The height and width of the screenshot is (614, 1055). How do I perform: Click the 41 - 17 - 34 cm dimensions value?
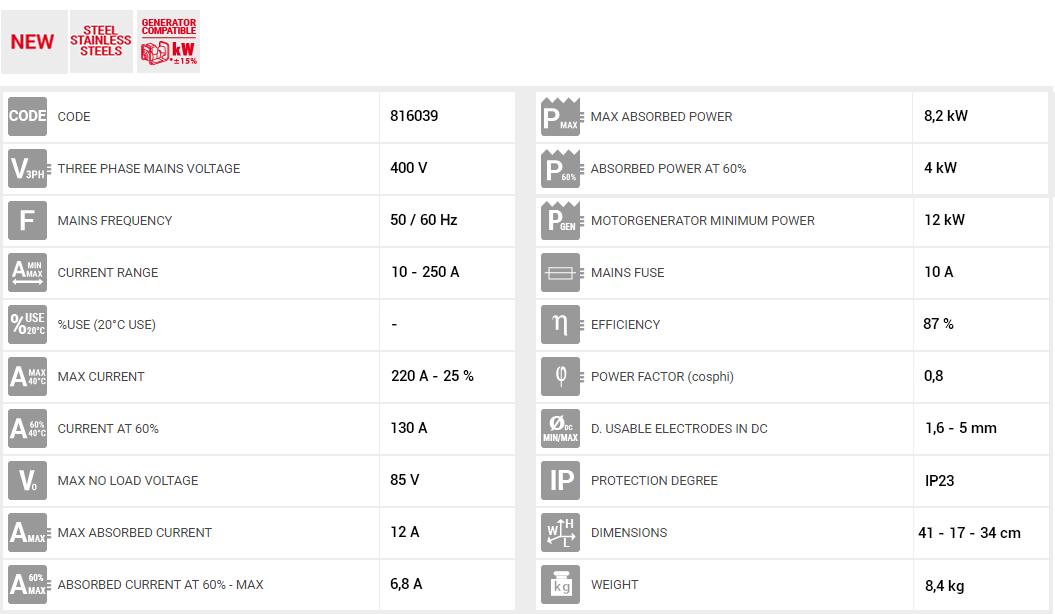point(969,533)
